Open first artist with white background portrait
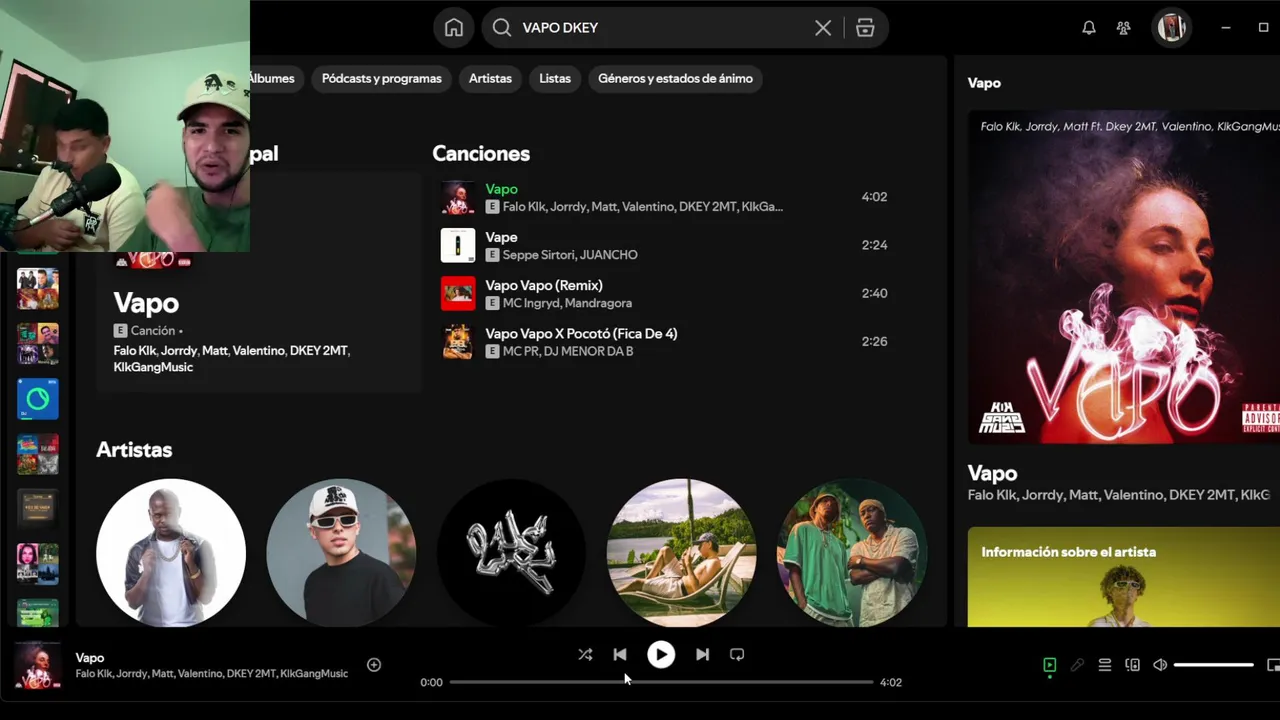 click(171, 553)
